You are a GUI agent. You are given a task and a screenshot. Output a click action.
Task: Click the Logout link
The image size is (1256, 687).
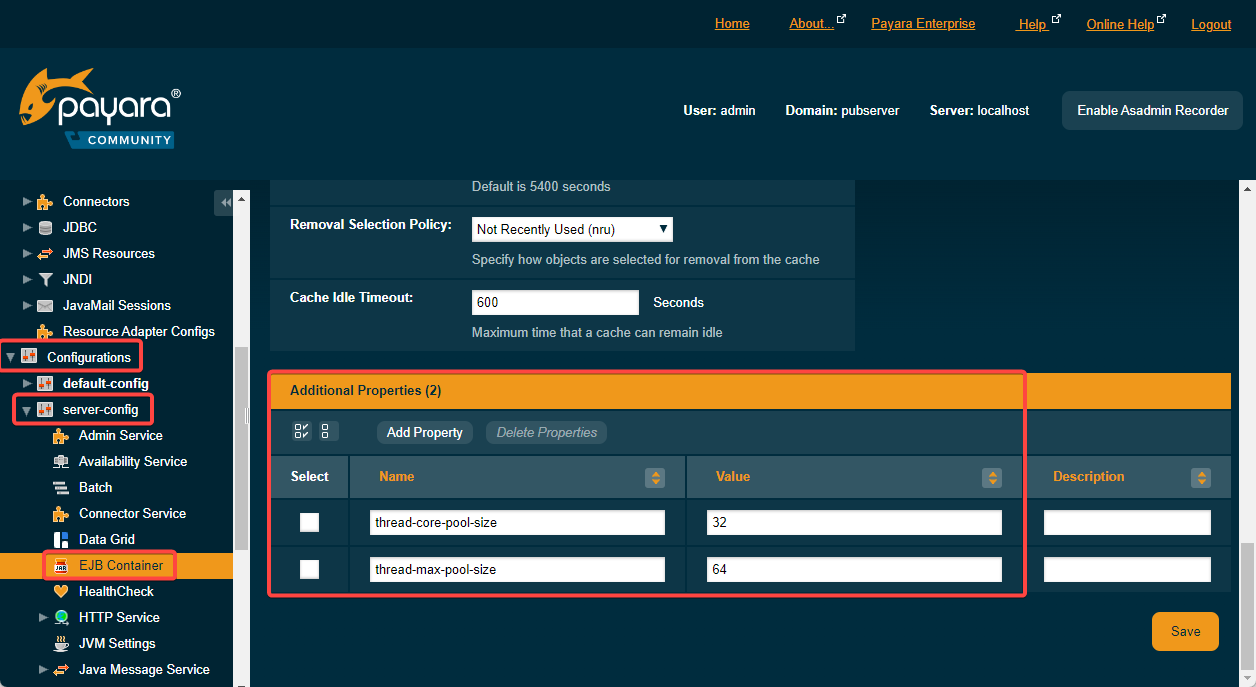[x=1210, y=24]
